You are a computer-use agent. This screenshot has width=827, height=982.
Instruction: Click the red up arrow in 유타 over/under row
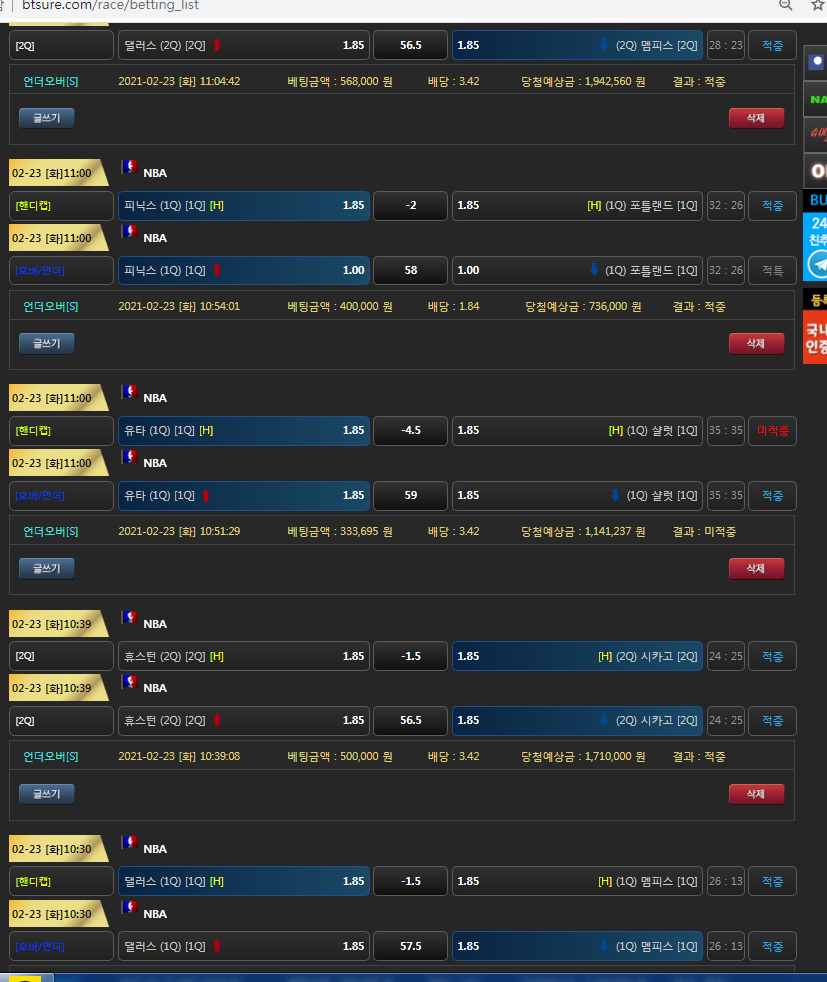(205, 496)
